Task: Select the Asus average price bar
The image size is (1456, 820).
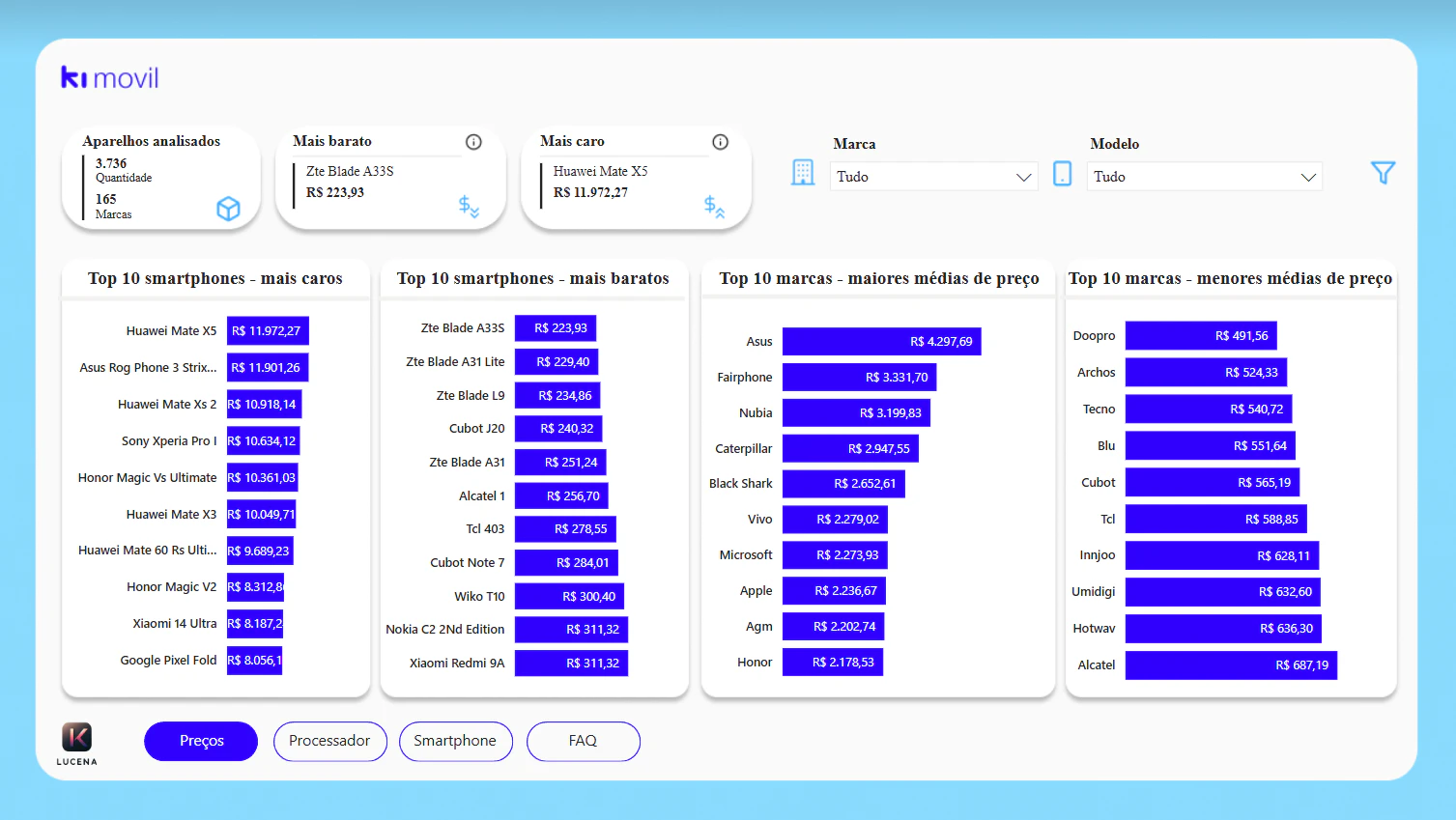Action: [x=882, y=341]
